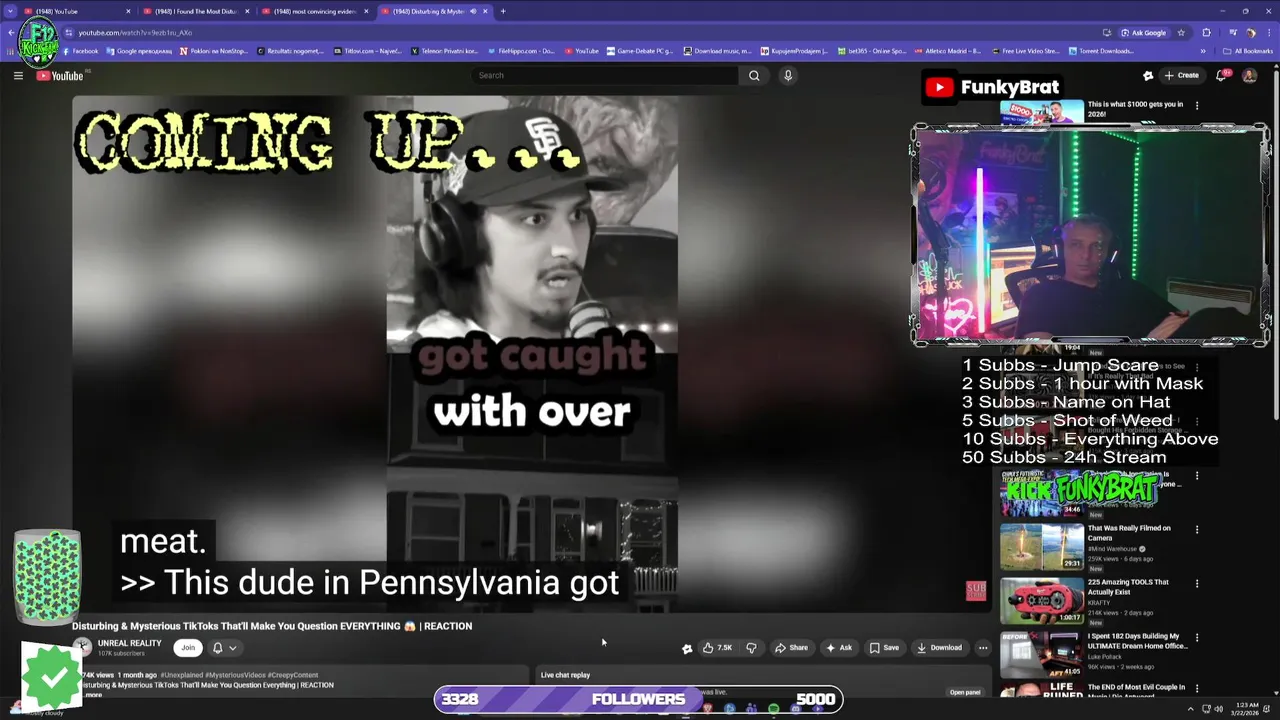Open YouTube notifications bell
The image size is (1280, 720).
[x=1221, y=75]
